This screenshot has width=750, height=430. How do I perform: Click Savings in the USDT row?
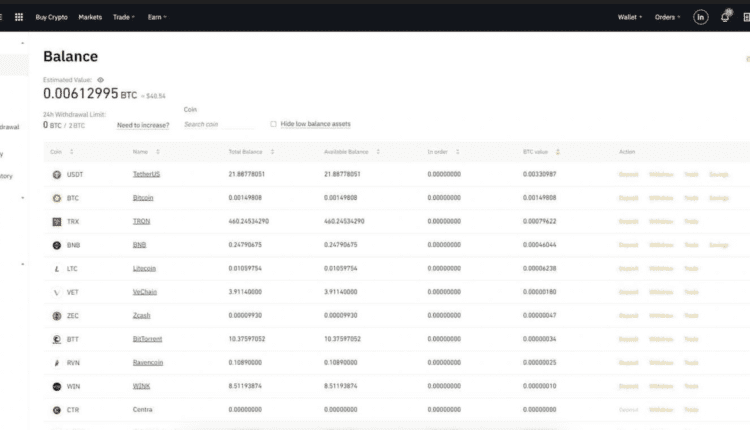[718, 175]
